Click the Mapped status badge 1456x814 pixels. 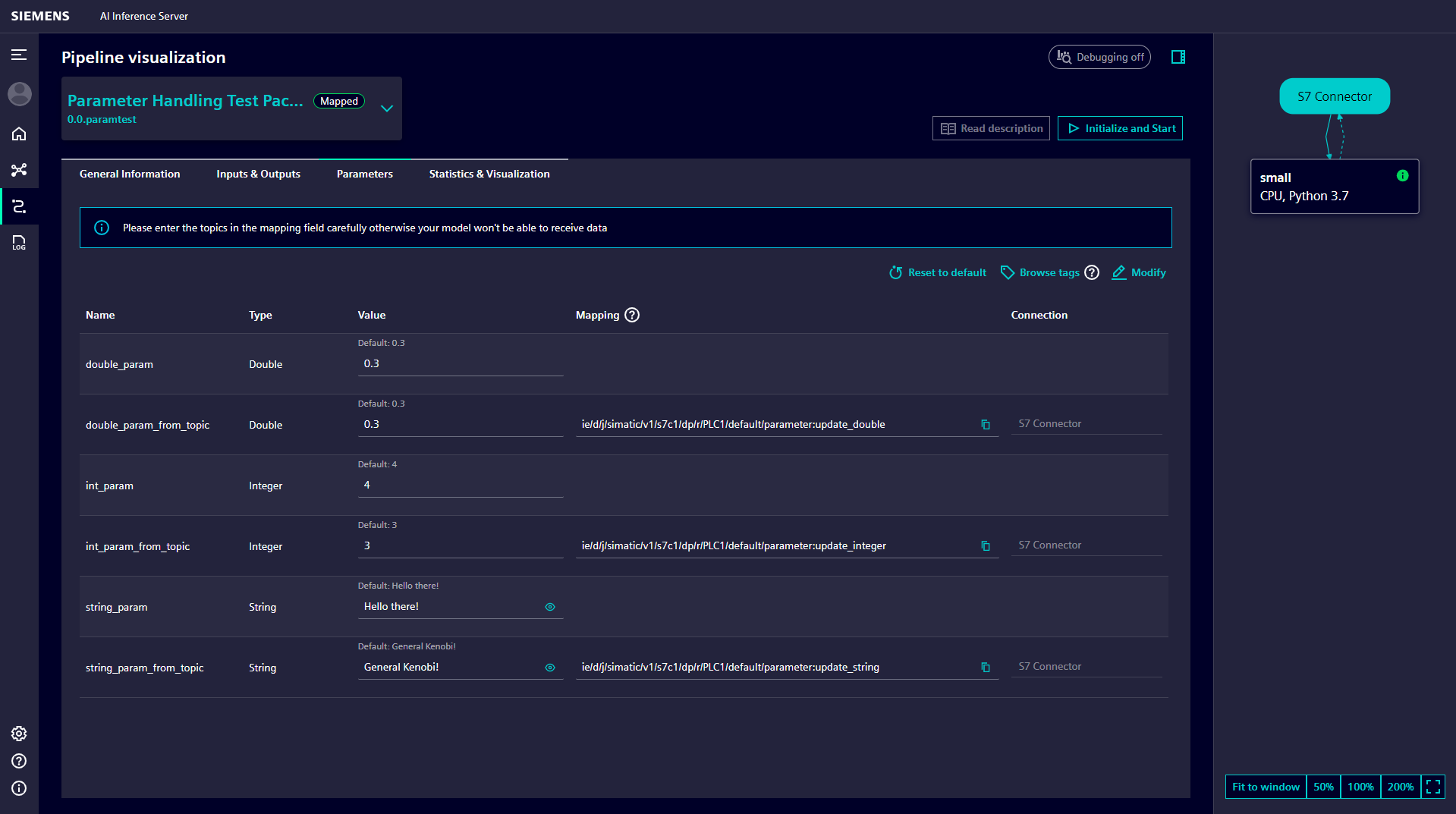[339, 101]
